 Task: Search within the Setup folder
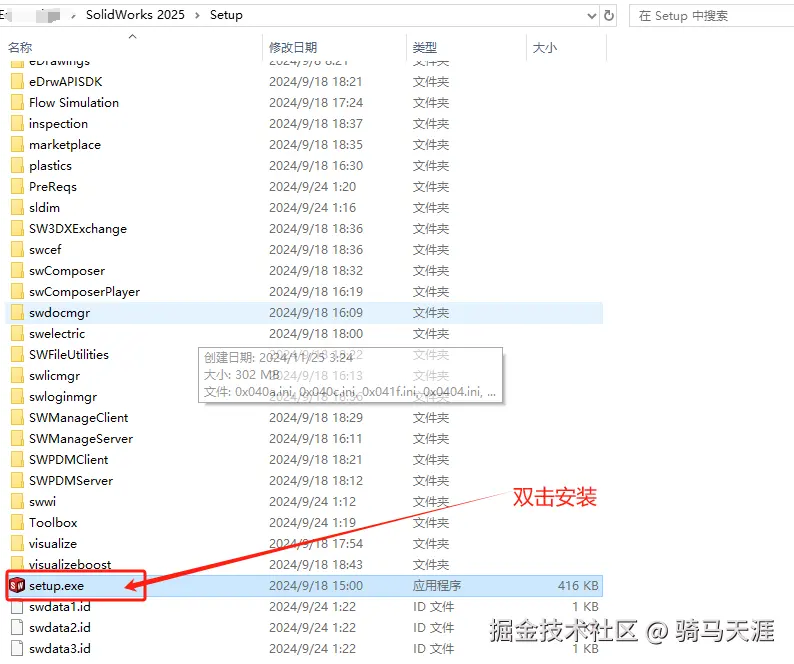pos(711,16)
